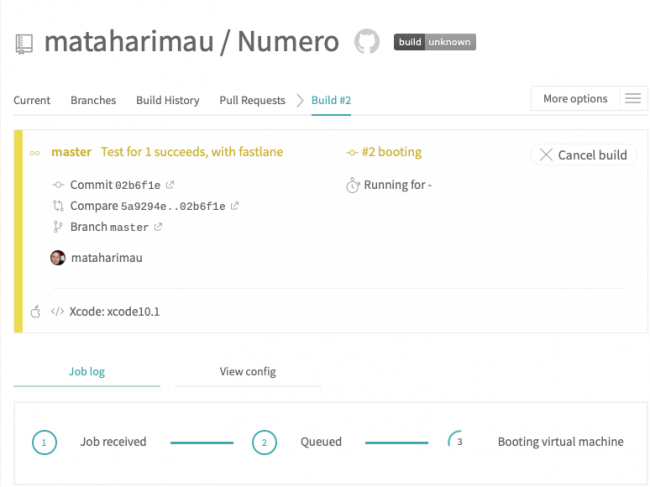
Task: Open the Build History tab
Action: point(168,100)
